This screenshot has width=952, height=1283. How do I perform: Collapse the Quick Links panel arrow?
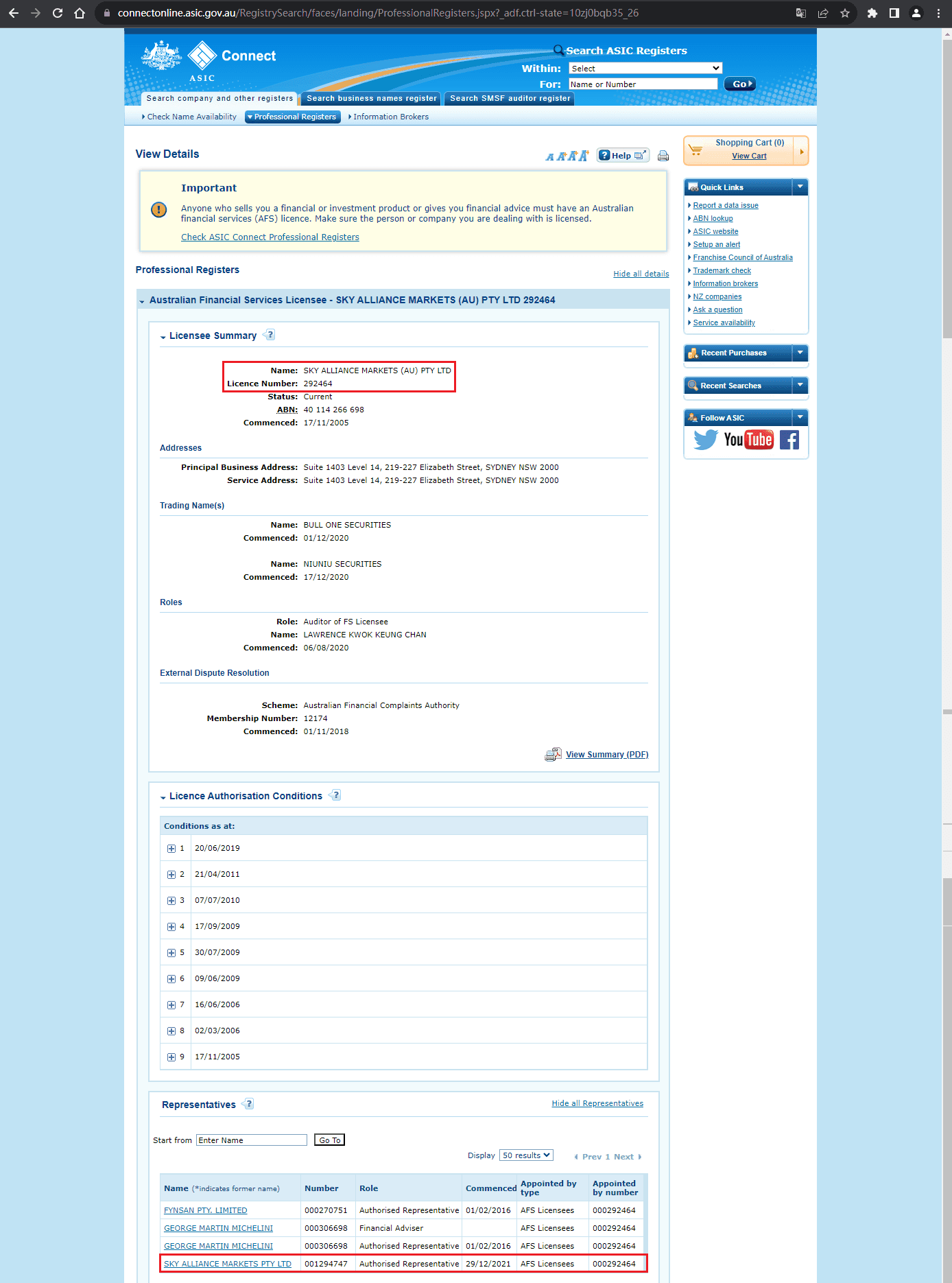(800, 187)
